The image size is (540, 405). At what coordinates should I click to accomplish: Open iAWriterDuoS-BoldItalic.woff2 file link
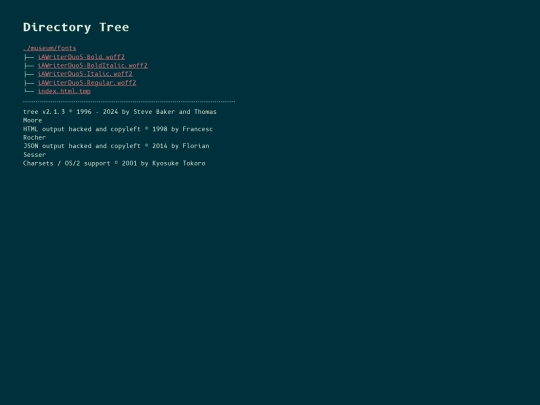[93, 65]
